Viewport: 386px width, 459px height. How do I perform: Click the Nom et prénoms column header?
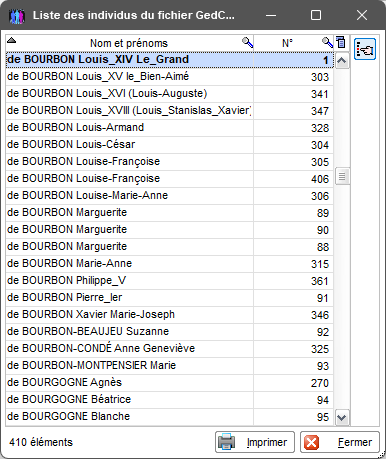tap(129, 43)
